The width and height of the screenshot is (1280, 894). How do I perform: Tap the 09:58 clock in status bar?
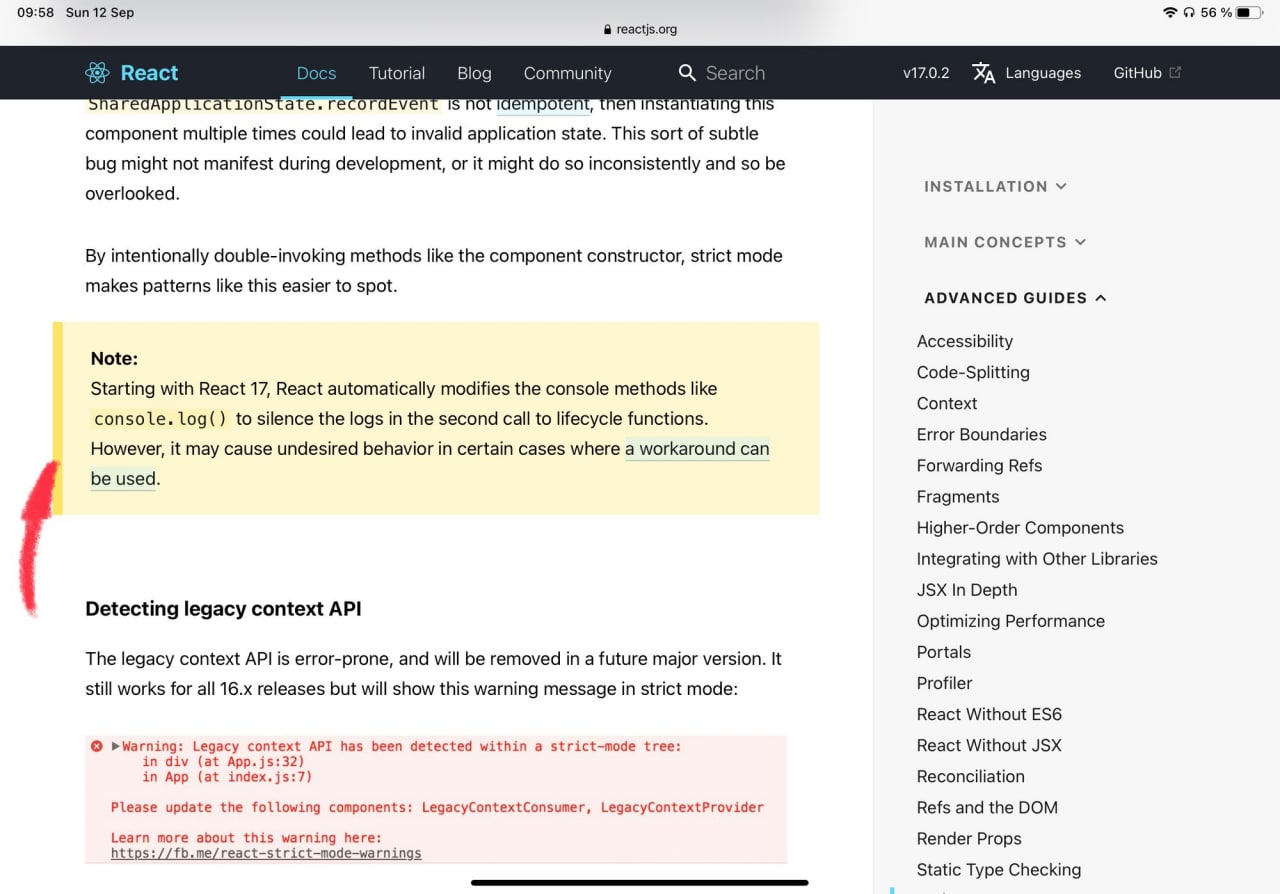pyautogui.click(x=35, y=13)
